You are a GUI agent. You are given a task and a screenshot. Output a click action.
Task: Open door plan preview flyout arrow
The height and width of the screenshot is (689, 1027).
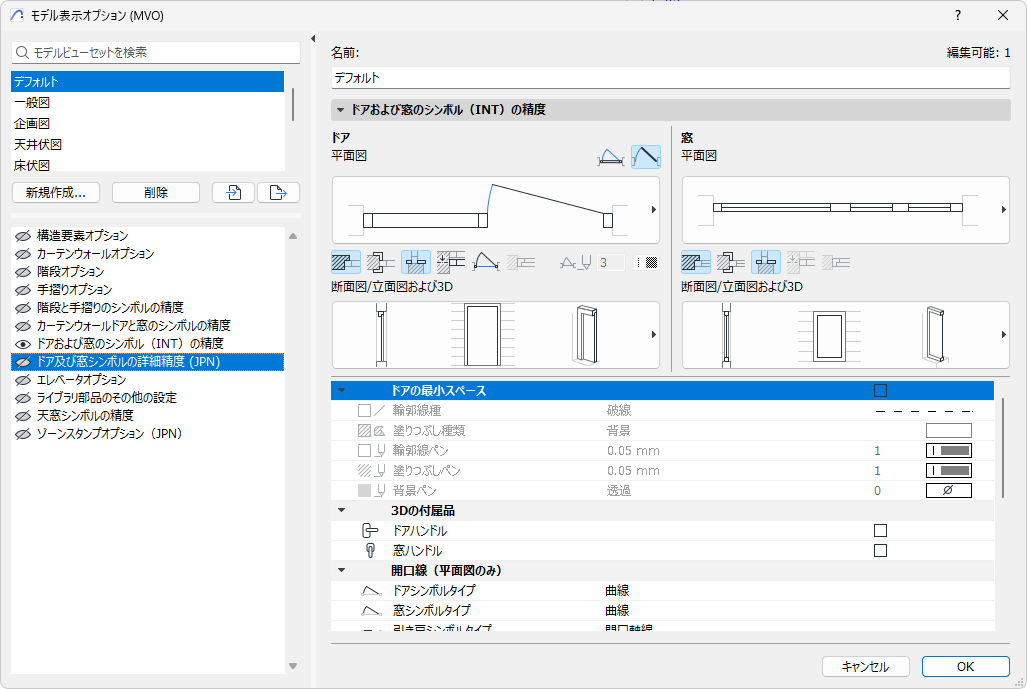pos(653,210)
